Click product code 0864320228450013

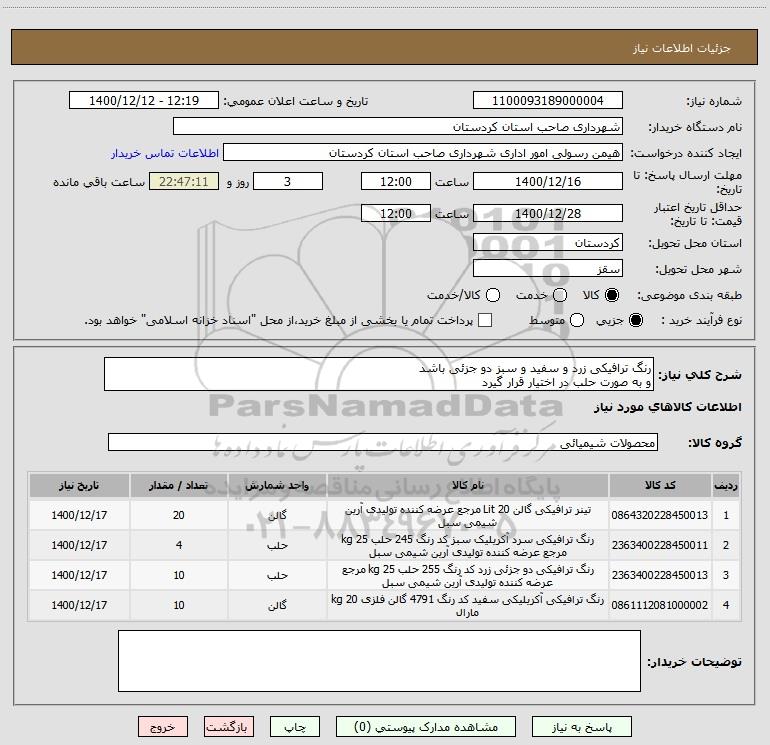click(x=660, y=515)
